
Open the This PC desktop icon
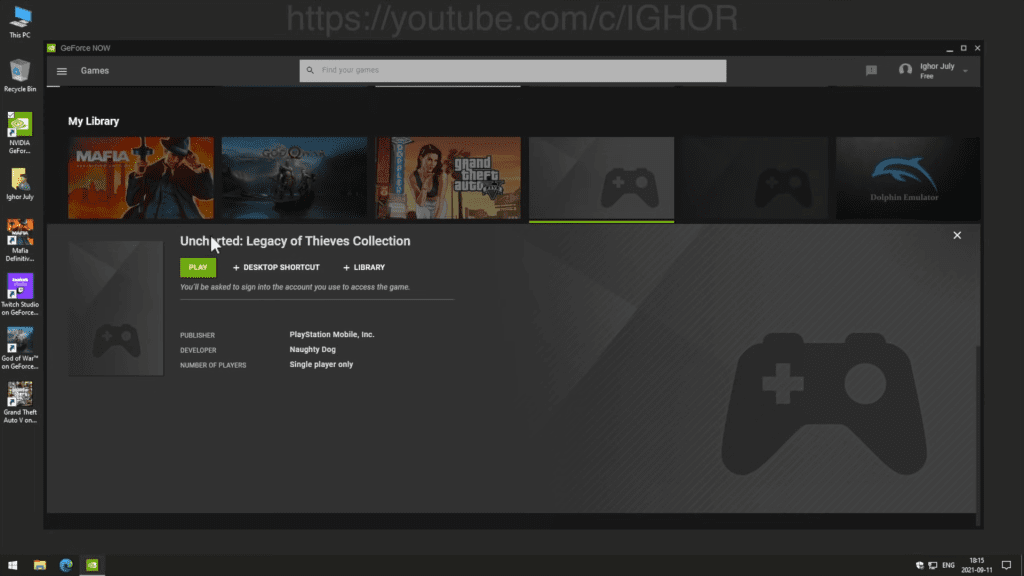(x=20, y=18)
